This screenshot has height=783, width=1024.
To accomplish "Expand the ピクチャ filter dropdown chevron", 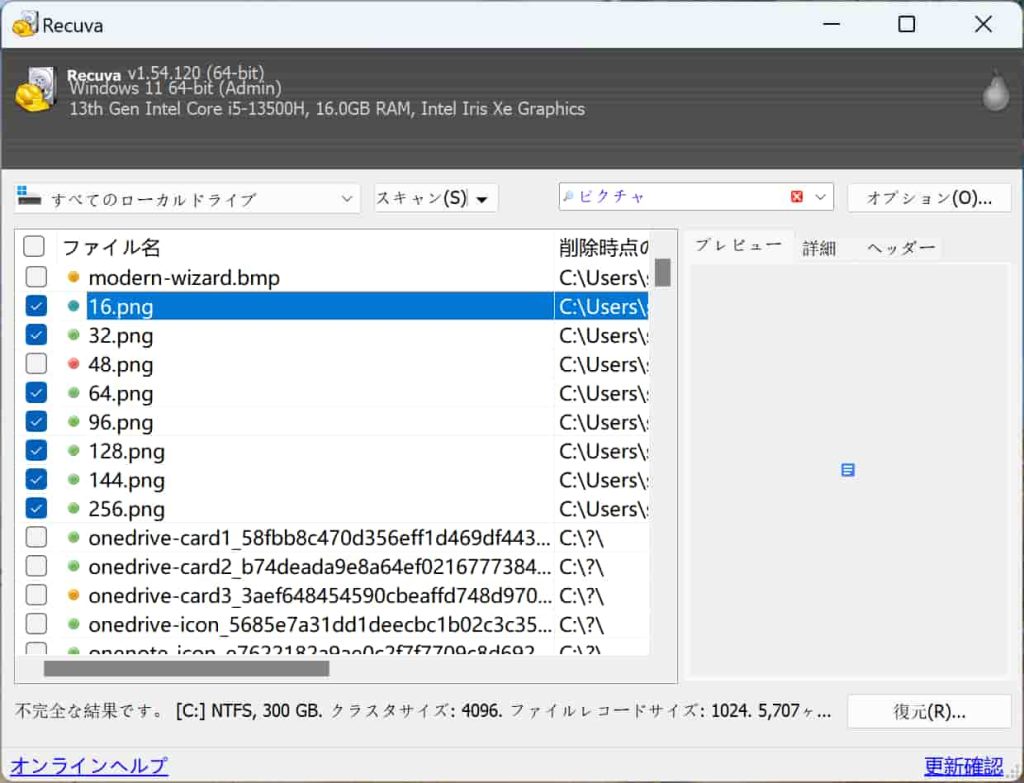I will [821, 197].
